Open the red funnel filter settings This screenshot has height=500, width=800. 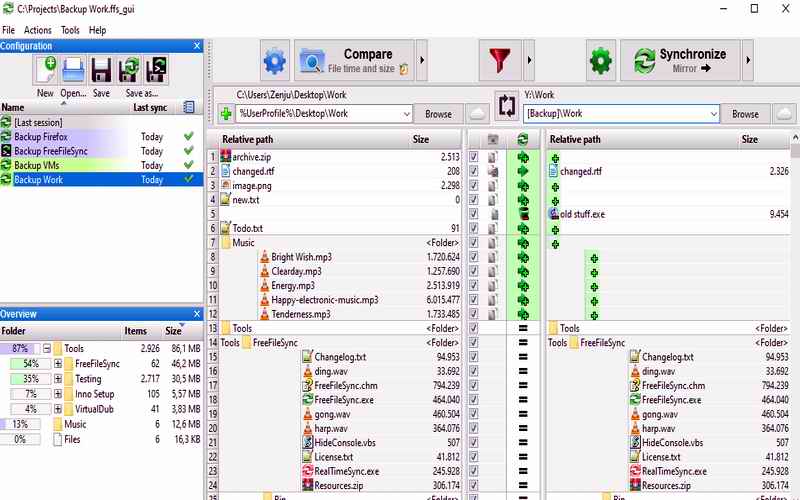(x=499, y=62)
